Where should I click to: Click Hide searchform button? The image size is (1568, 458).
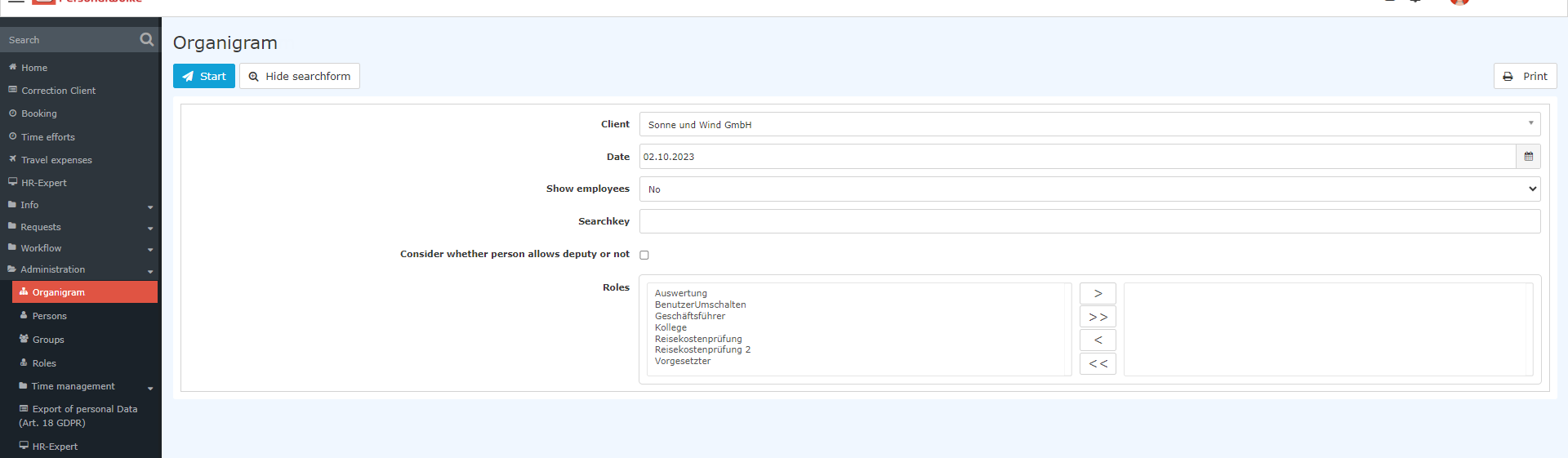300,76
